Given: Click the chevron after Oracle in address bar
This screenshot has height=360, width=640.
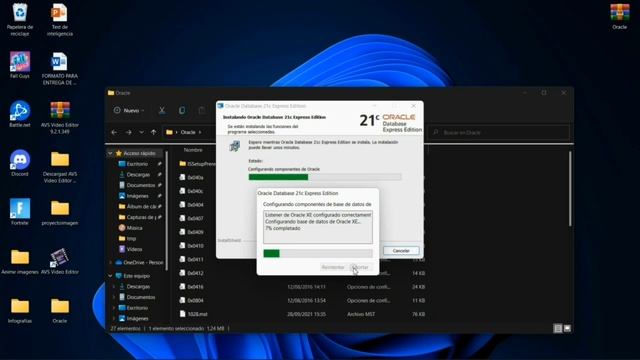Looking at the screenshot, I should click(x=200, y=132).
